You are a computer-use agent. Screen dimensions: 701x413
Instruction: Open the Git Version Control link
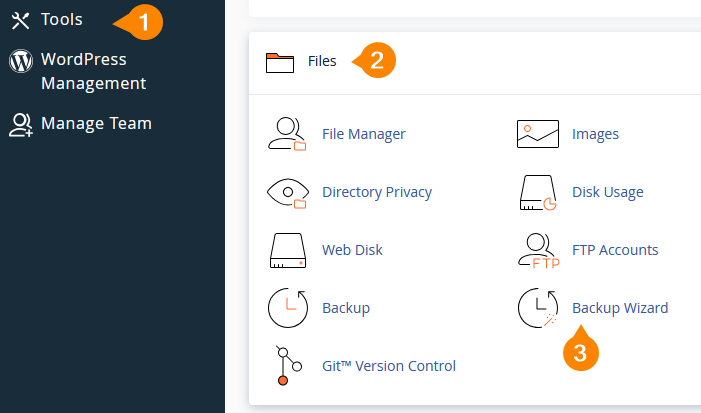pos(389,366)
